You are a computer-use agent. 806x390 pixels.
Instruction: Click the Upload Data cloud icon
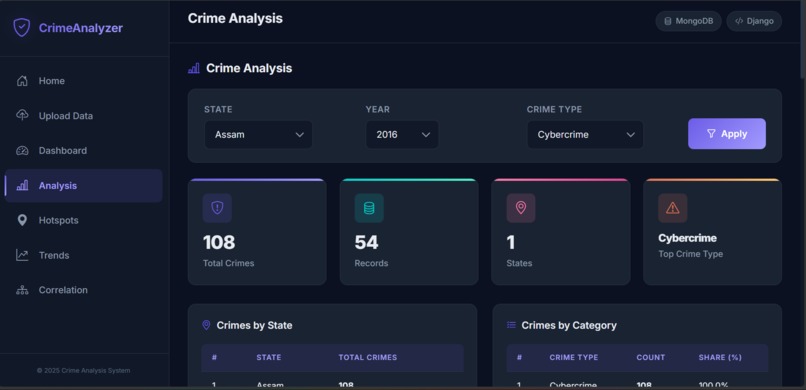[x=22, y=115]
